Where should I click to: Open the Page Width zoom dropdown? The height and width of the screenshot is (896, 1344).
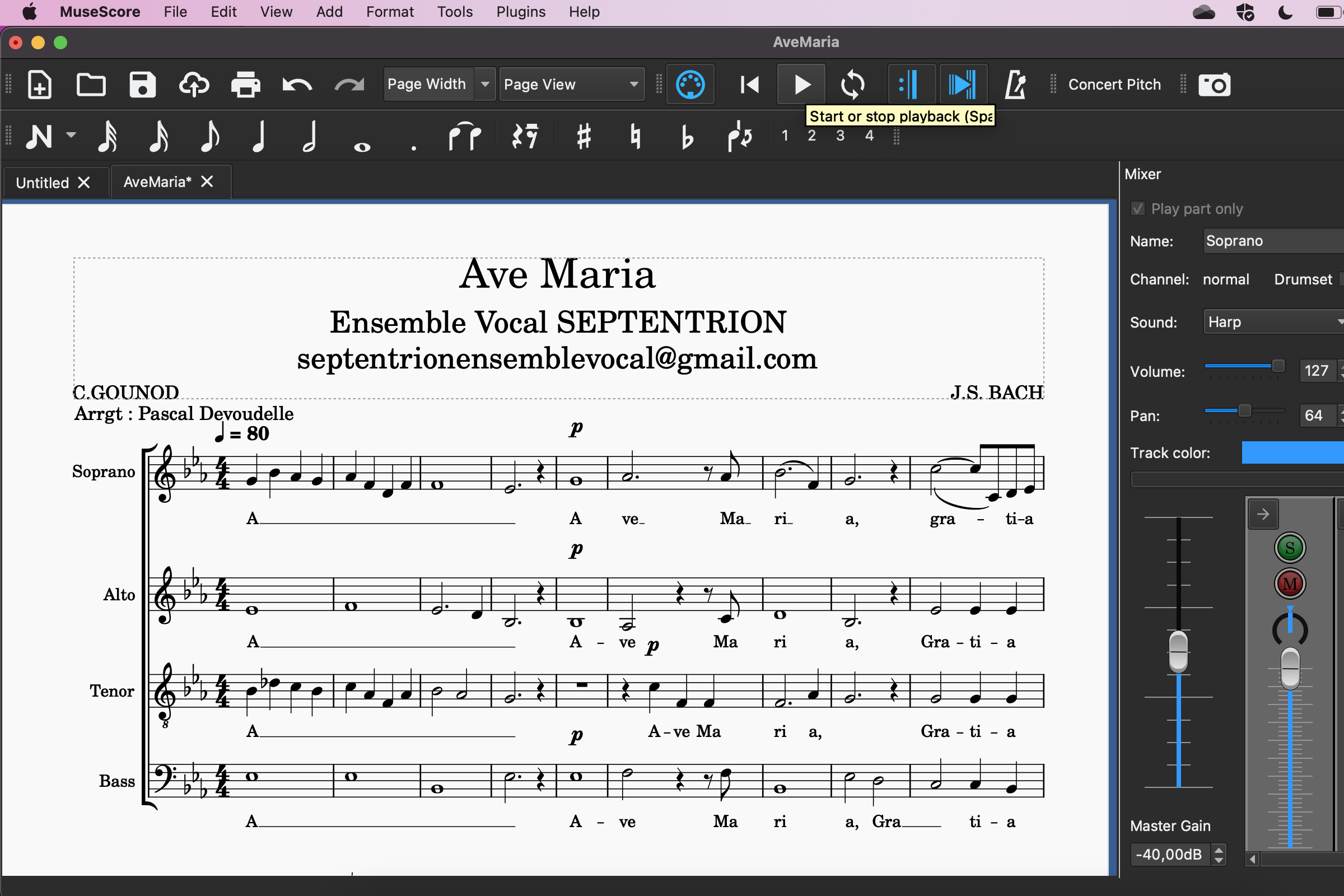click(484, 84)
